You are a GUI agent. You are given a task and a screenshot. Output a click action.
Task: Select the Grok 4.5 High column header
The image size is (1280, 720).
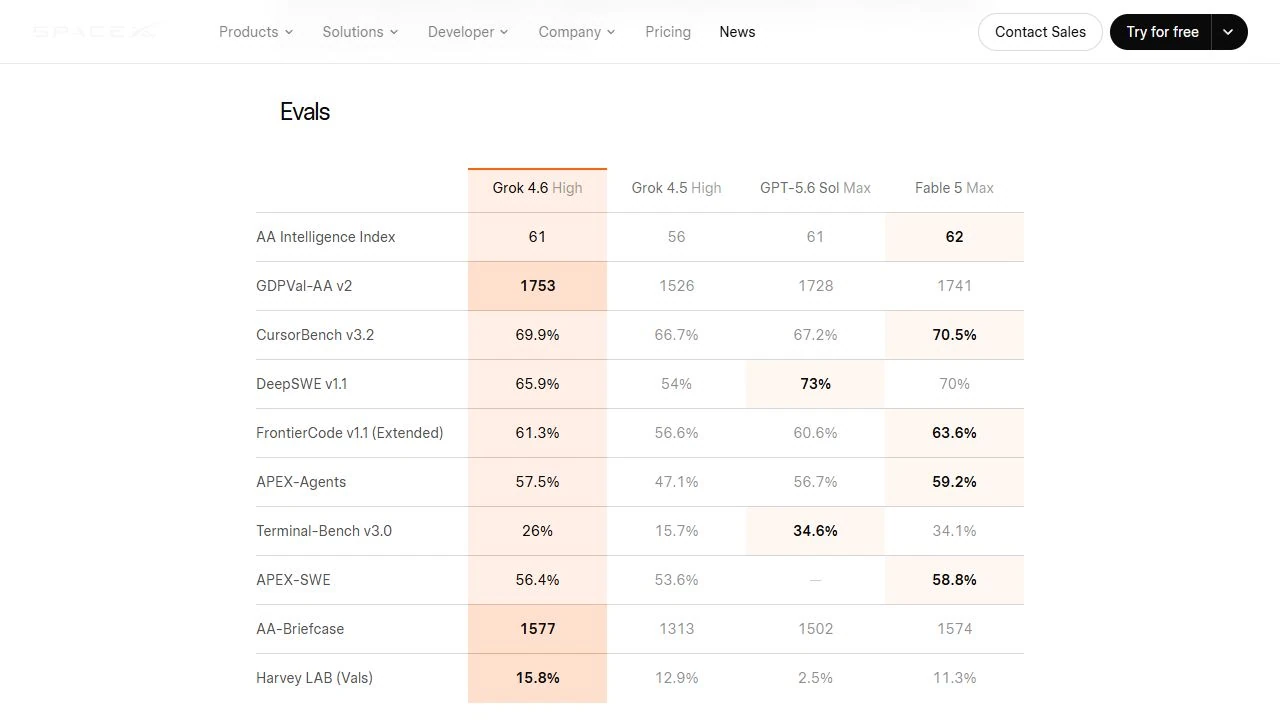(676, 188)
